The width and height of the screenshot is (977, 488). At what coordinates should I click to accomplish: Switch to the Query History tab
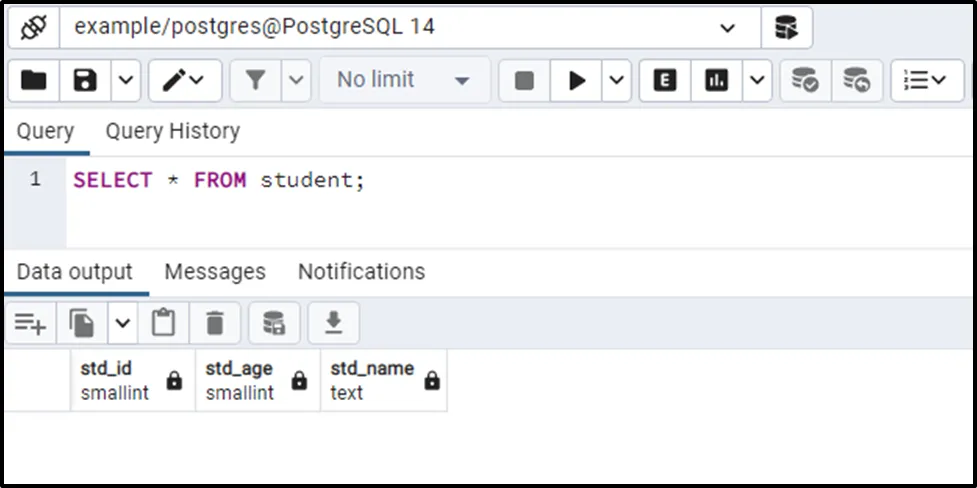[x=173, y=132]
